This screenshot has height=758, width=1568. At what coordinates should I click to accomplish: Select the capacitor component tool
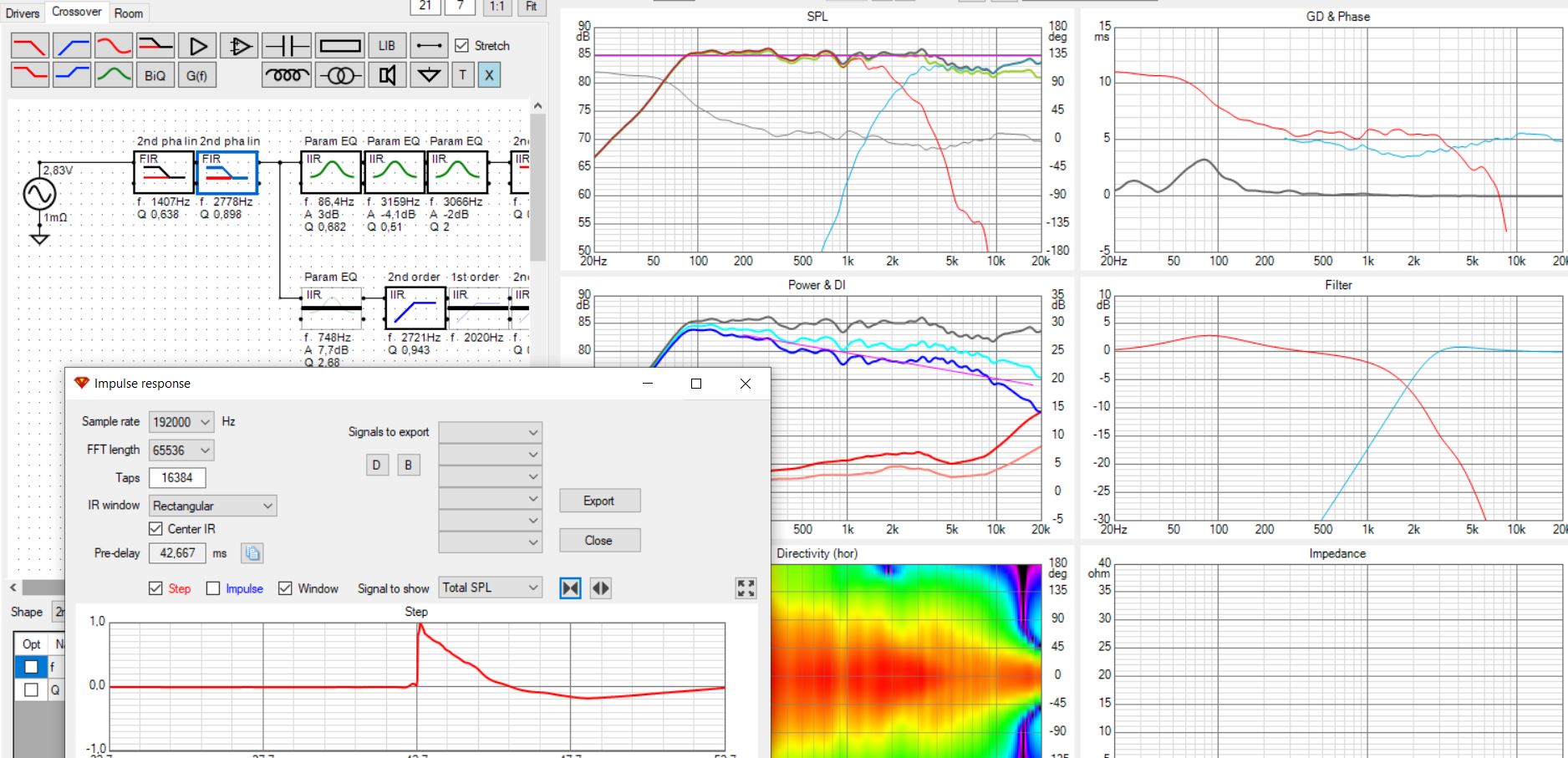(286, 46)
